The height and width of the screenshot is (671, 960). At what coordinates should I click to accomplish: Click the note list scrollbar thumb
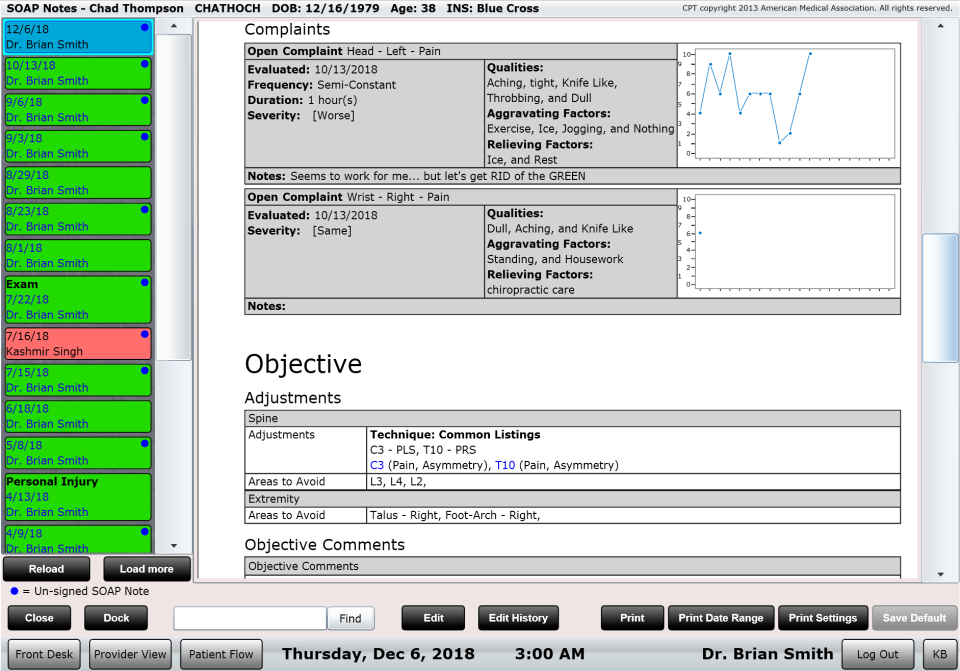(174, 197)
